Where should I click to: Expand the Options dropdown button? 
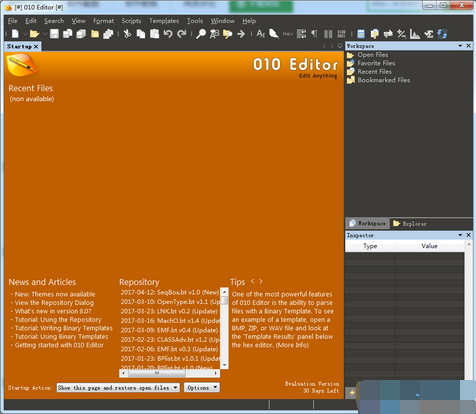click(202, 388)
